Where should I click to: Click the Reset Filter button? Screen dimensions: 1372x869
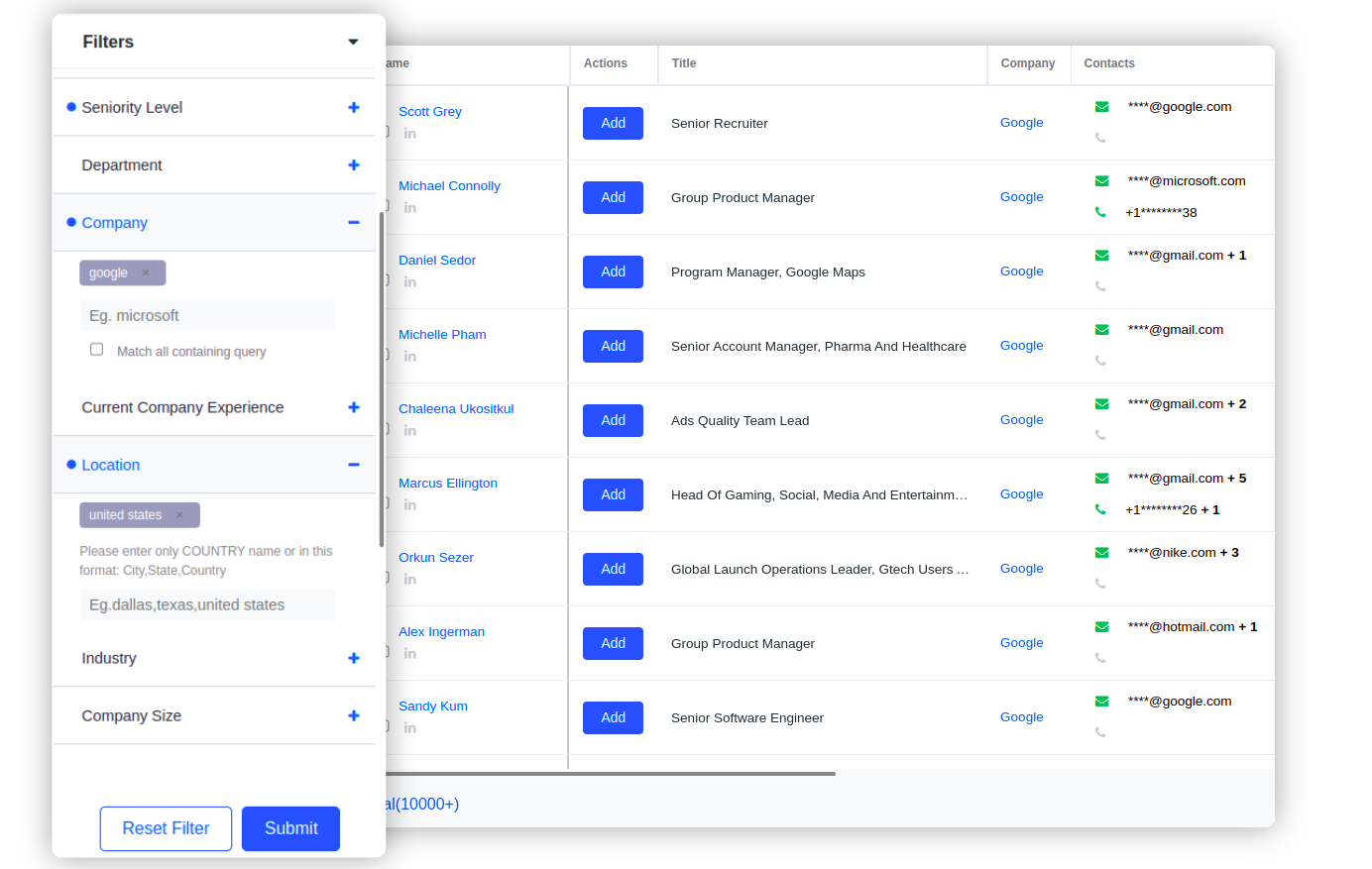tap(166, 828)
